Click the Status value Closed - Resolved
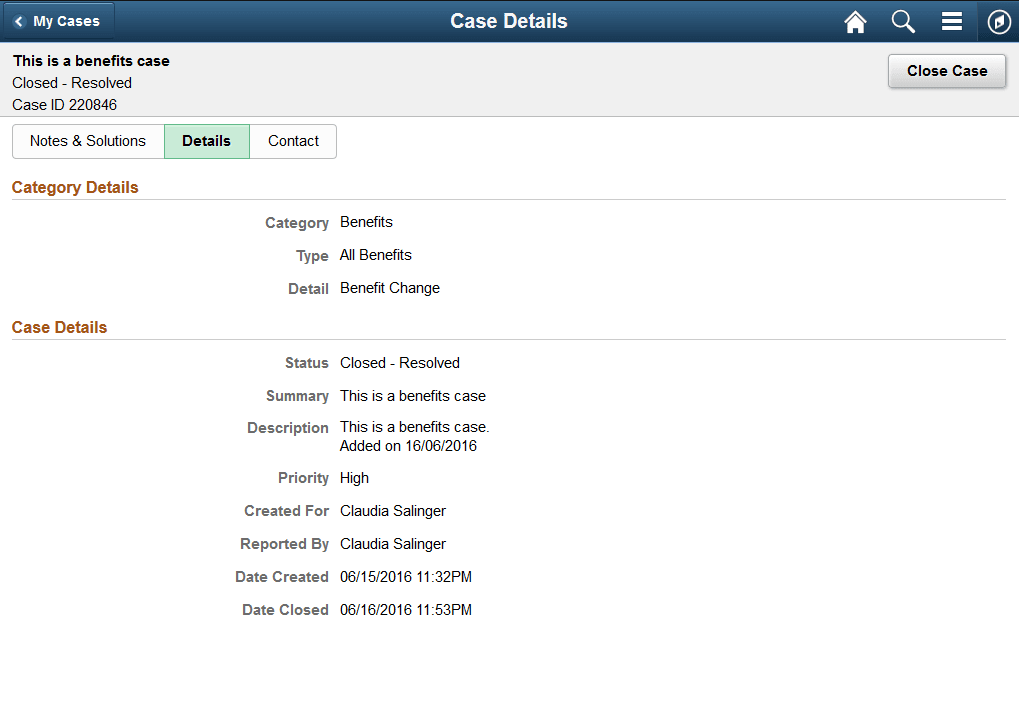Image resolution: width=1019 pixels, height=709 pixels. tap(400, 363)
